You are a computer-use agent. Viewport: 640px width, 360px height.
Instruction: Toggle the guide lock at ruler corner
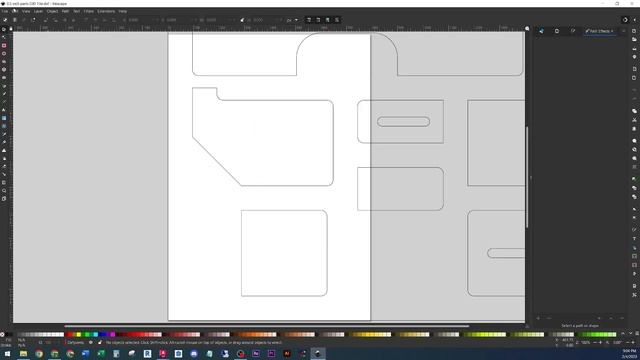pyautogui.click(x=11, y=29)
